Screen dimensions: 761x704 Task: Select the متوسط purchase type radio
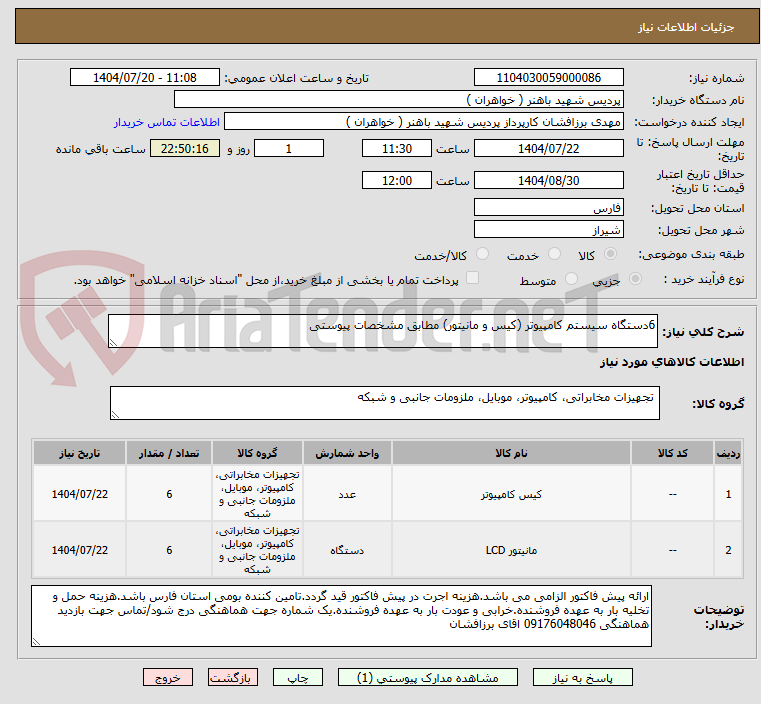pyautogui.click(x=571, y=279)
